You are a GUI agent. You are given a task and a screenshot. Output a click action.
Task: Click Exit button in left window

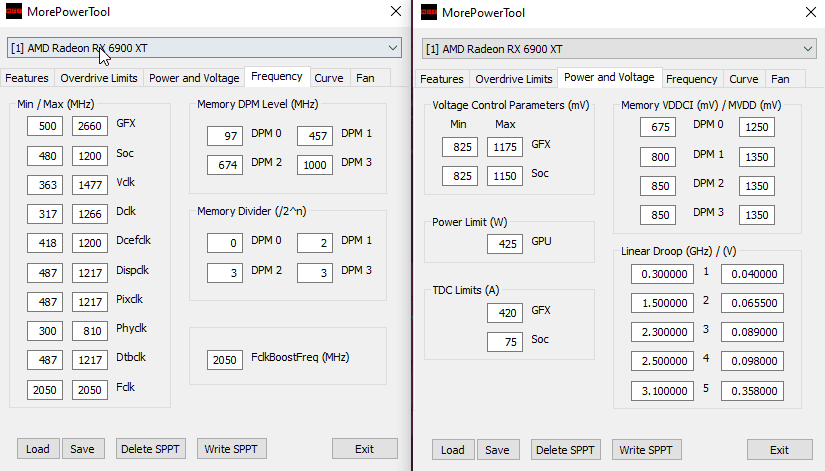pos(364,449)
